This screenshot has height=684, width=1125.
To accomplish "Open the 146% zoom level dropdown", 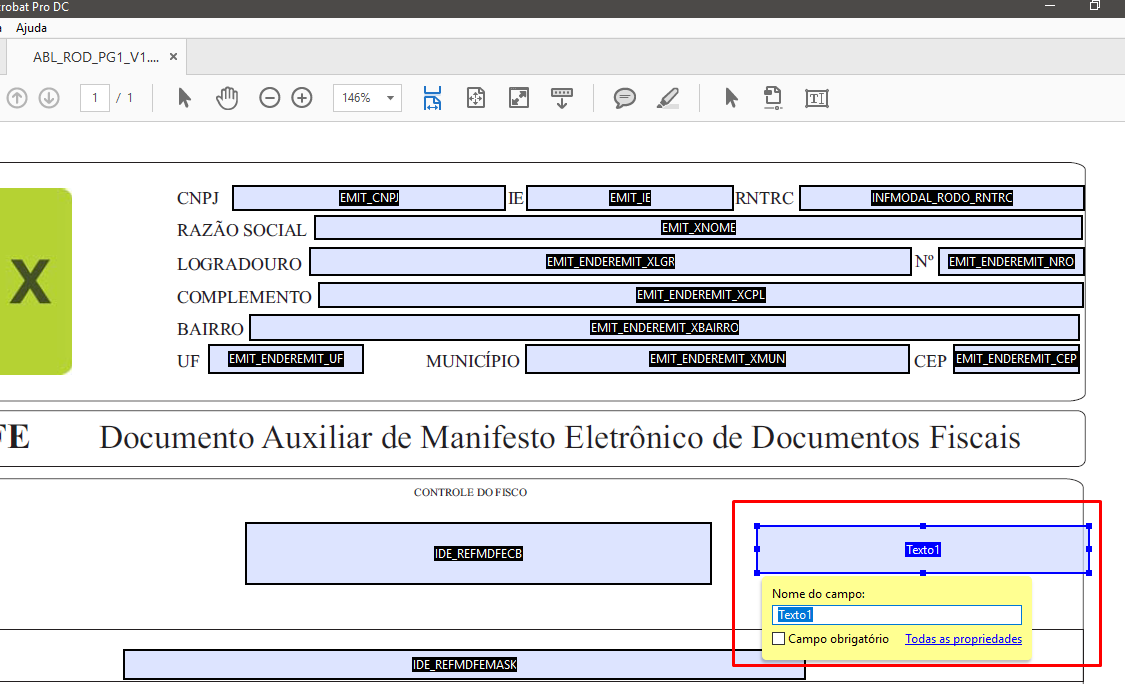I will pos(389,98).
